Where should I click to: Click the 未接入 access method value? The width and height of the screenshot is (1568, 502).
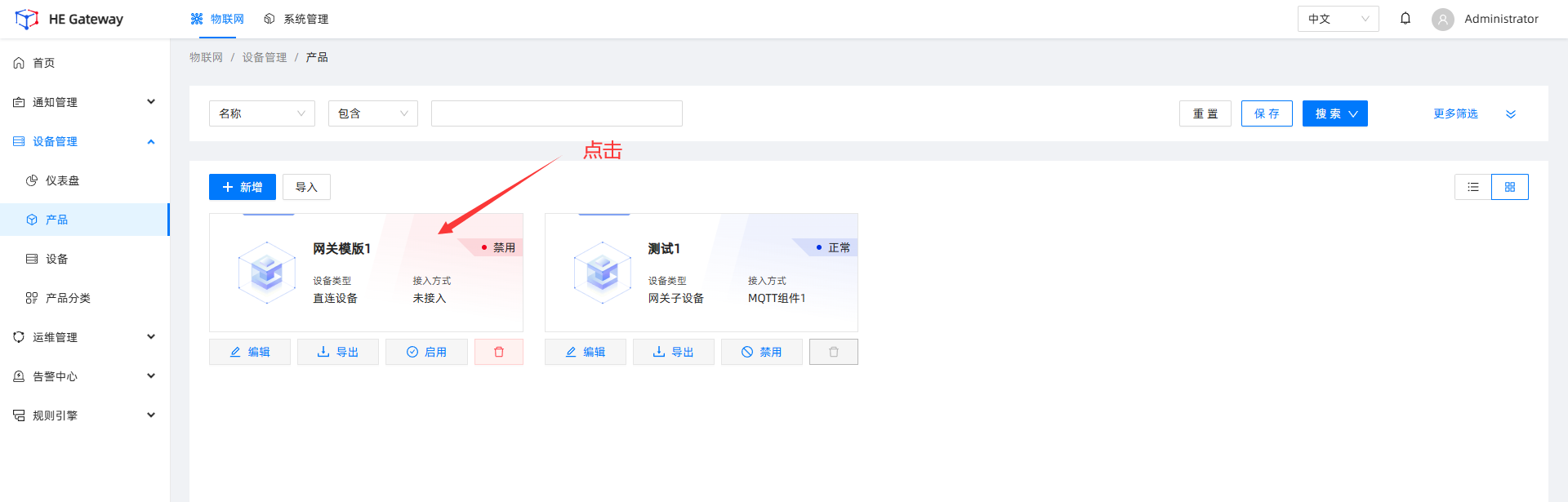430,298
